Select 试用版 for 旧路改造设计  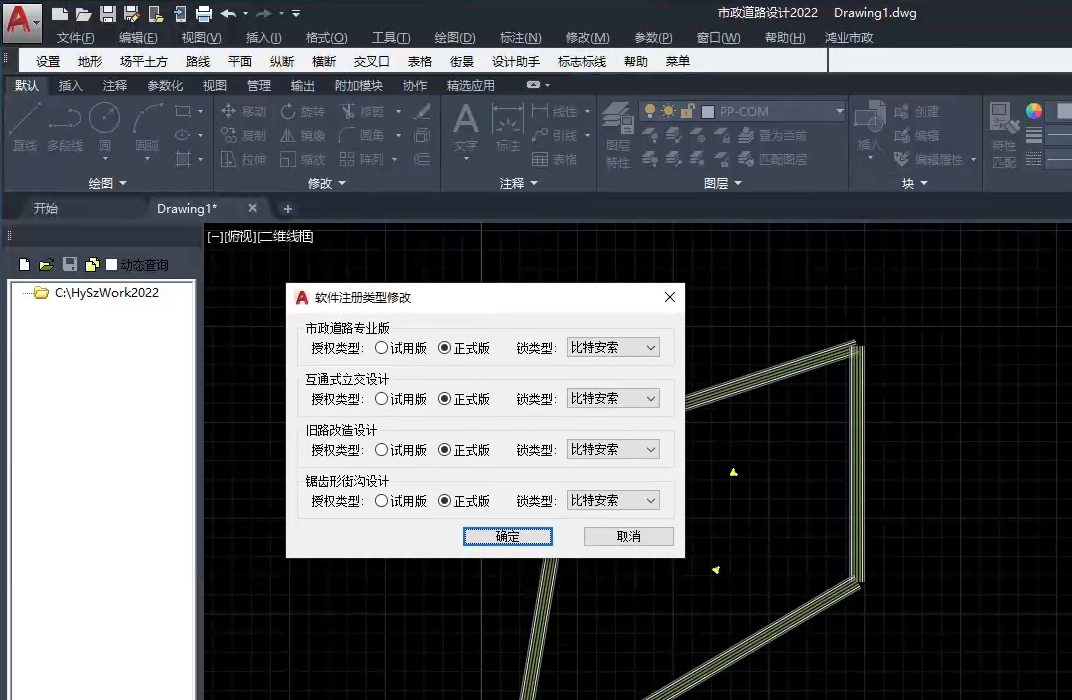(x=381, y=450)
